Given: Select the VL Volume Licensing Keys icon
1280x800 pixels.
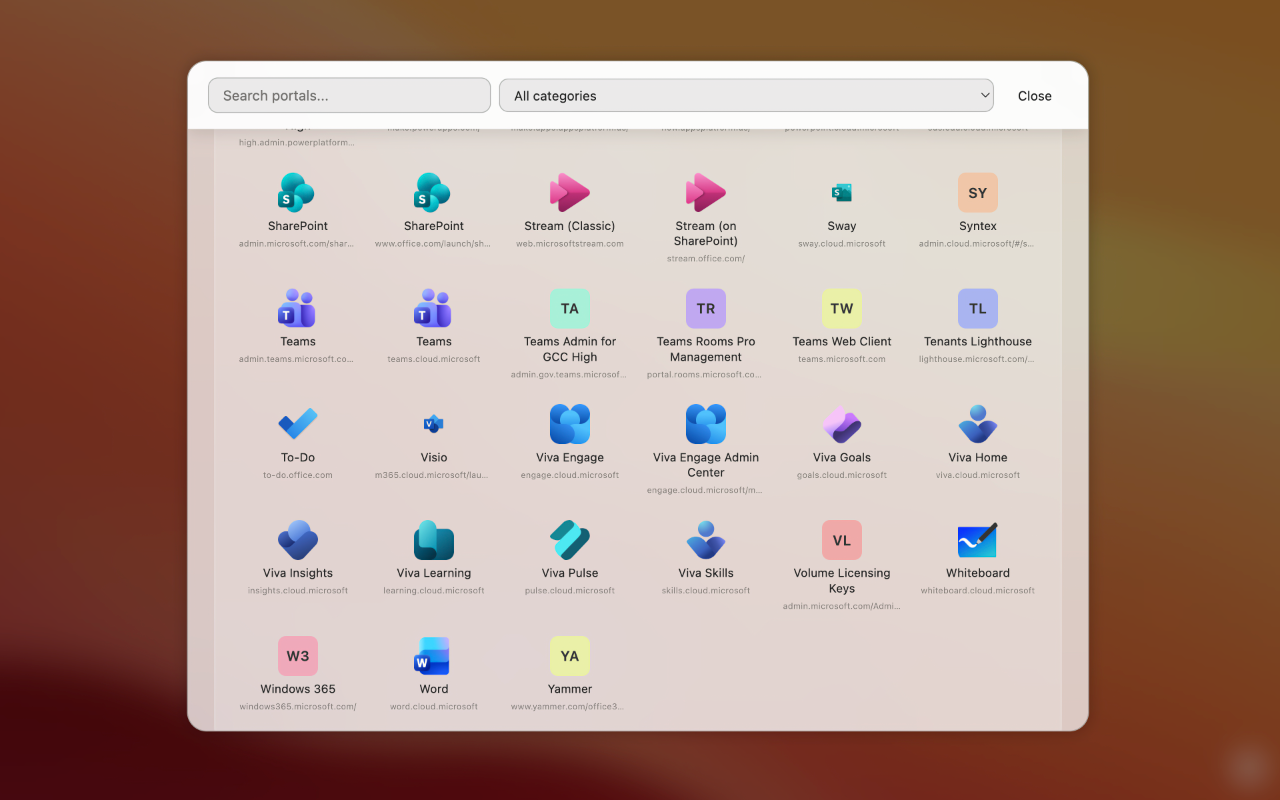Looking at the screenshot, I should point(842,541).
